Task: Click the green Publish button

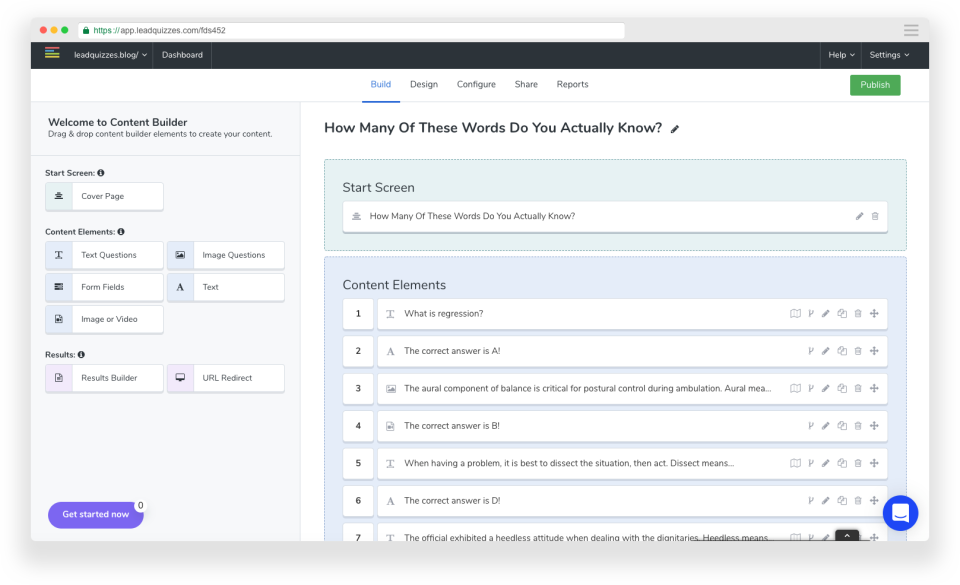Action: 874,85
